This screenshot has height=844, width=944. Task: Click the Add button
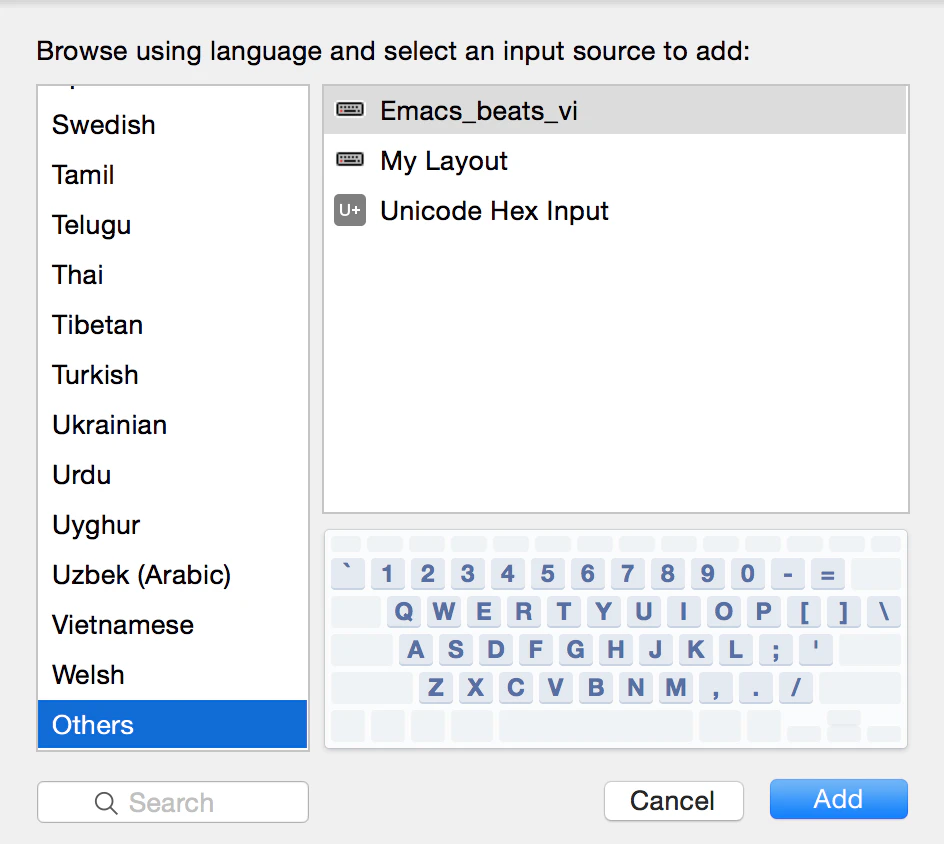click(839, 799)
